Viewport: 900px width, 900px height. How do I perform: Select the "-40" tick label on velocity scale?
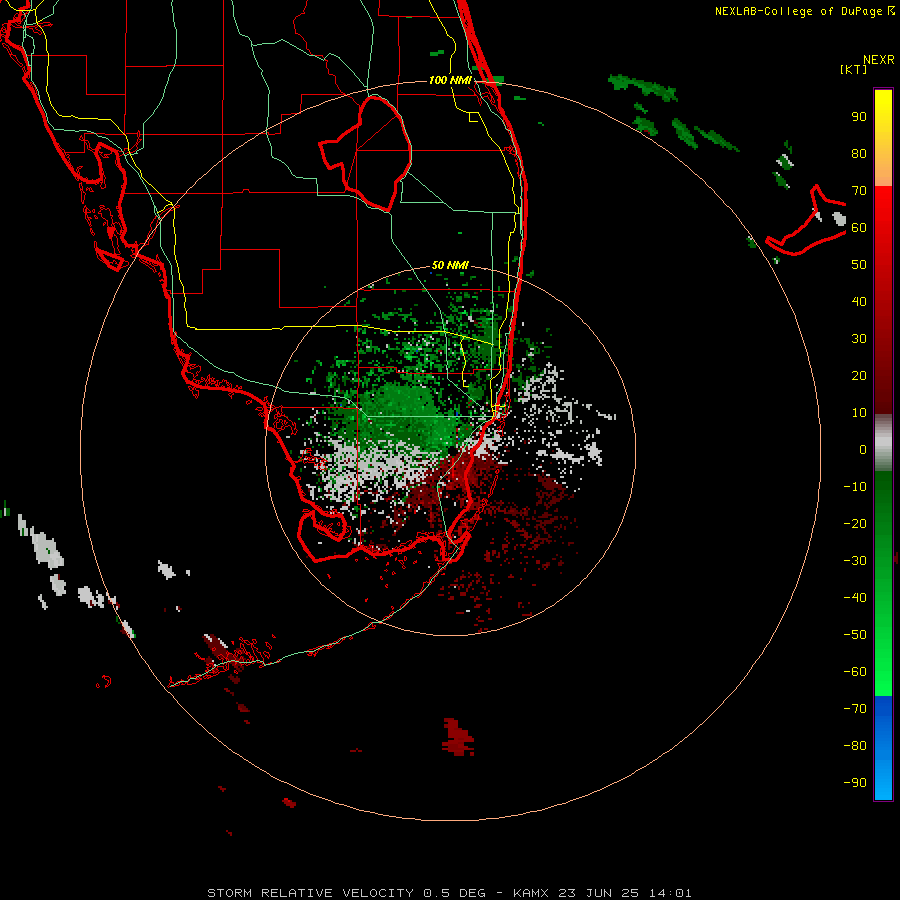pos(855,598)
